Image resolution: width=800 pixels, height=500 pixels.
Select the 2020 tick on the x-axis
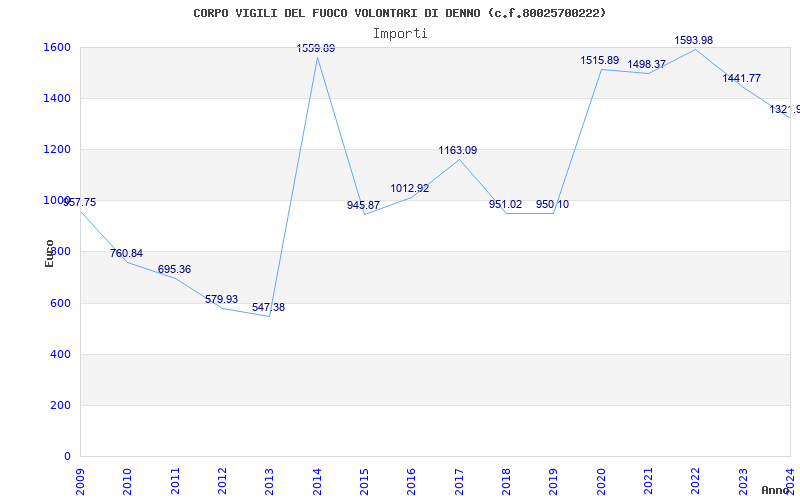601,479
